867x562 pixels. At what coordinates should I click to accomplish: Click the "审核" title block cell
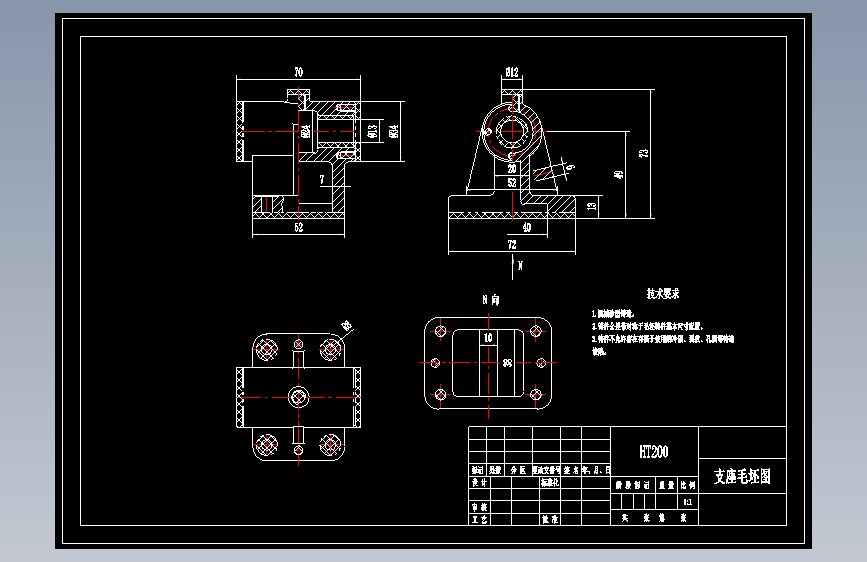pyautogui.click(x=479, y=507)
